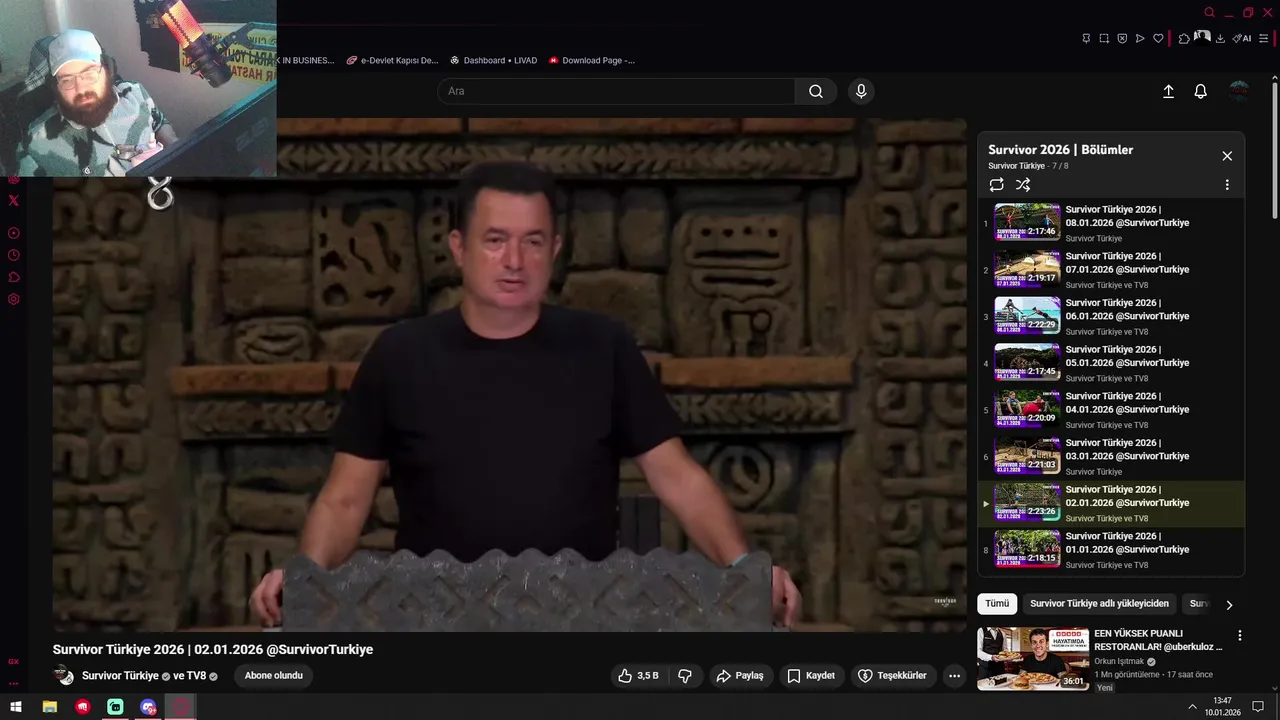Open sidebar three-dots setup menu

[13, 684]
